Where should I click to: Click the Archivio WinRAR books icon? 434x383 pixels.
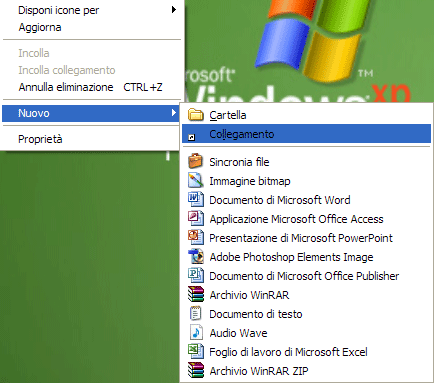[x=196, y=294]
